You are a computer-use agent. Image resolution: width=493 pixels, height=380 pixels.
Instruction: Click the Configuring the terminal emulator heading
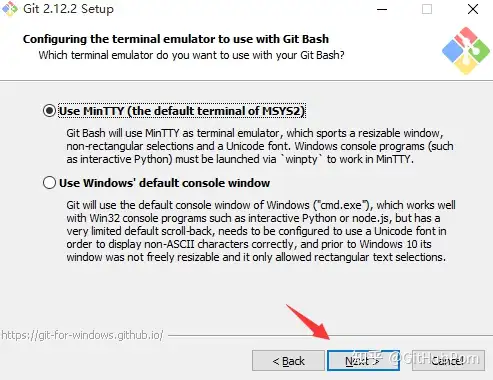pos(176,39)
